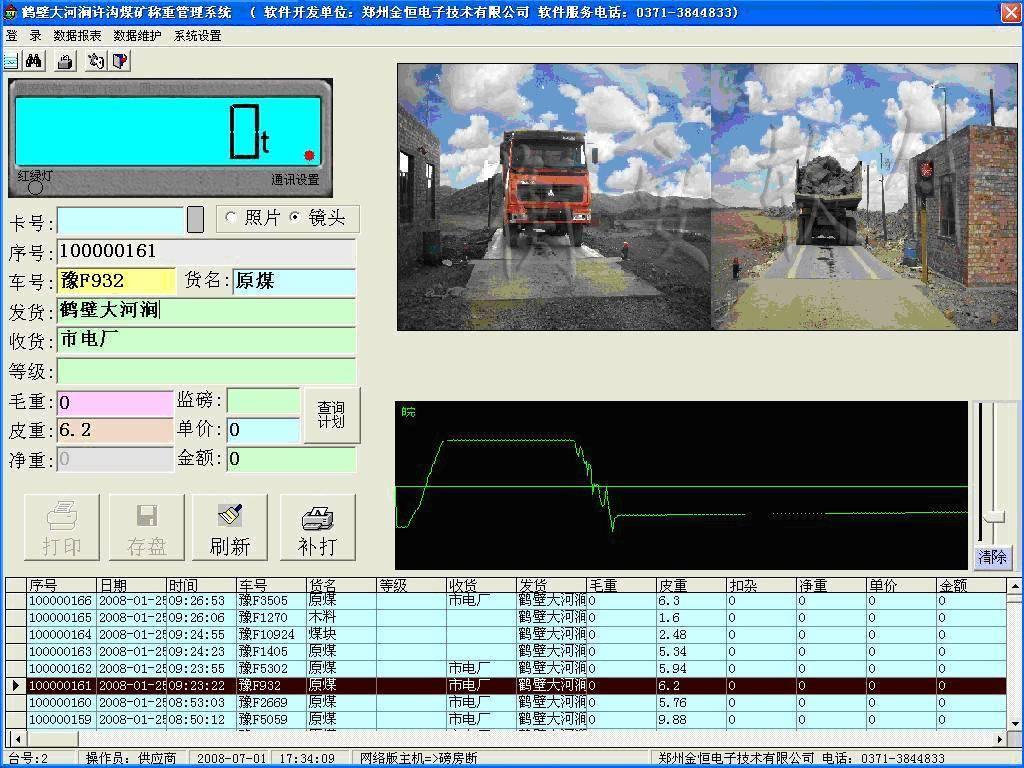Image resolution: width=1024 pixels, height=768 pixels.
Task: Click the horizontal scrollbar right arrow
Action: point(999,739)
